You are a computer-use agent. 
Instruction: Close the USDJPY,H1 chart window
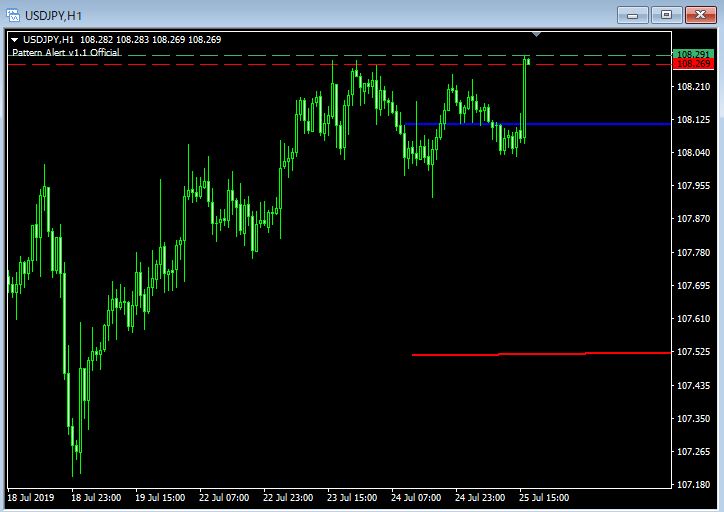700,15
